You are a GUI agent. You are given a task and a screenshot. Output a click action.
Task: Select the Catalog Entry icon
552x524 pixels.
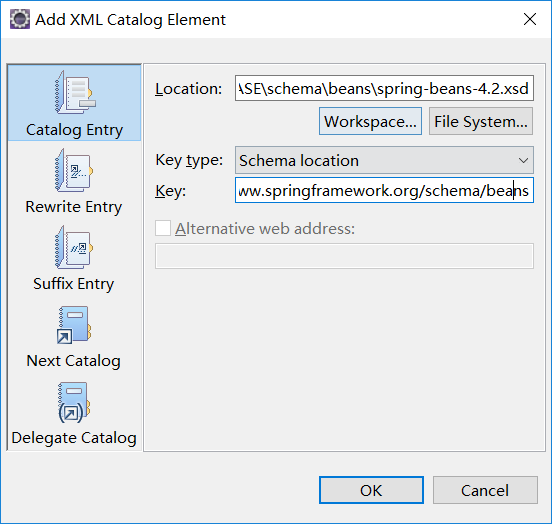tap(75, 93)
